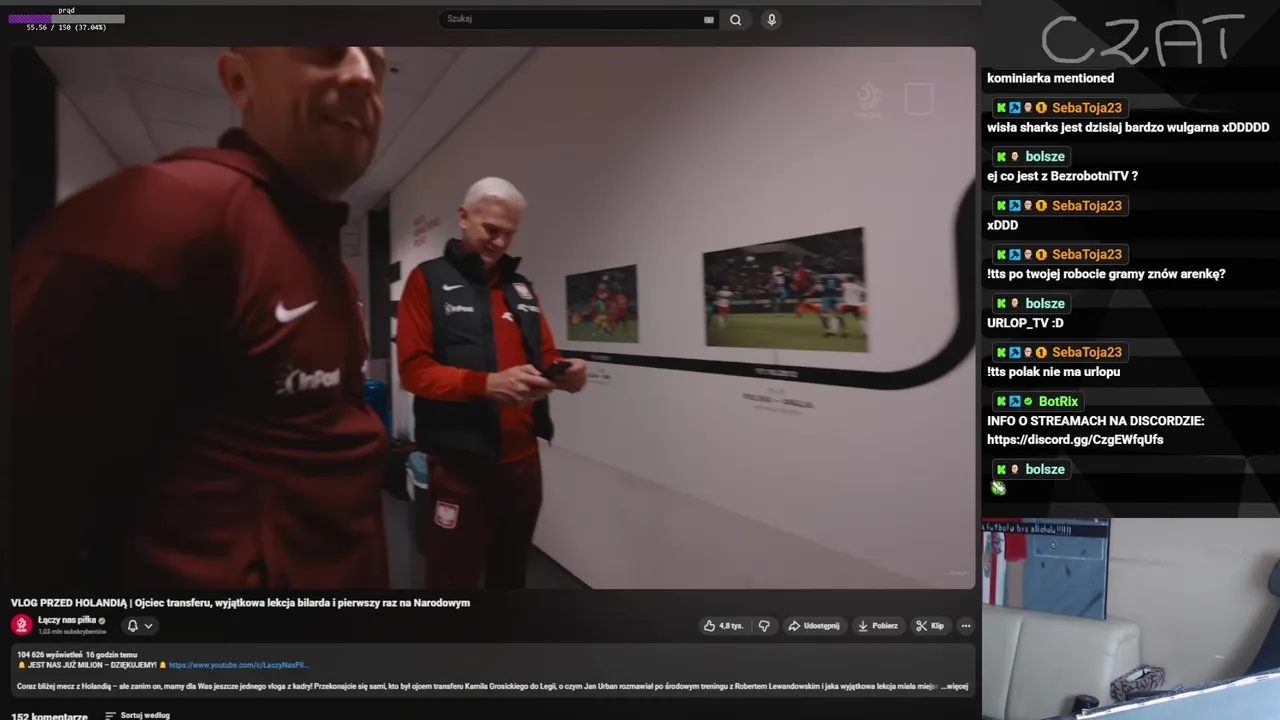Select bolsze above the BezrobotniTV question

click(x=1045, y=157)
